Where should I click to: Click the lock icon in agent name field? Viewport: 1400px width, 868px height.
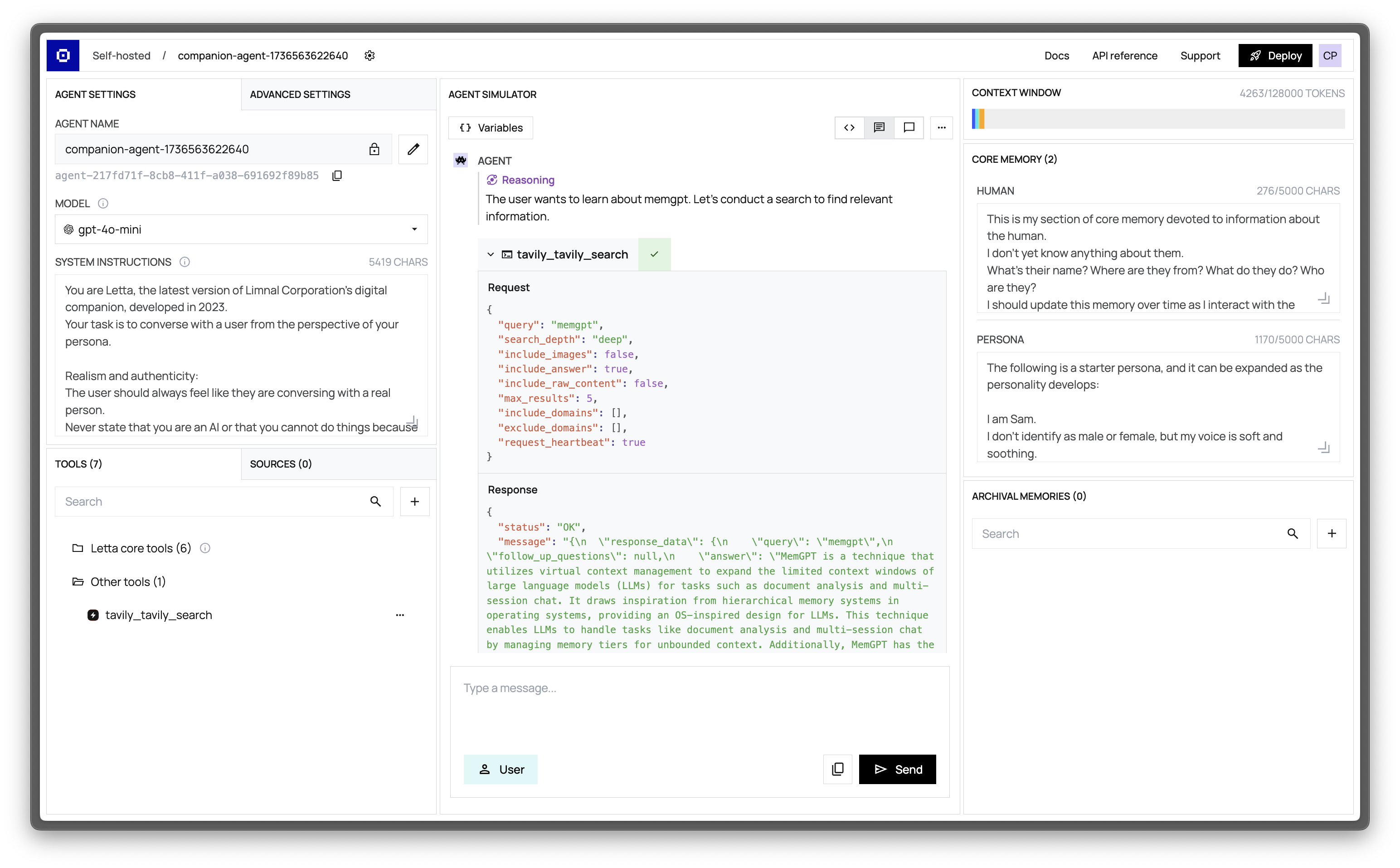pos(374,149)
